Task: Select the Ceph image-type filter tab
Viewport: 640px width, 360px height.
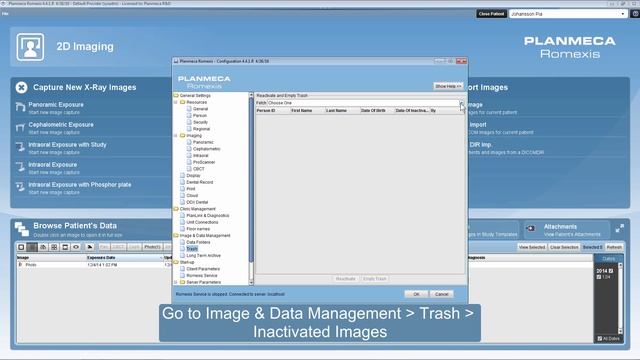Action: click(x=134, y=247)
